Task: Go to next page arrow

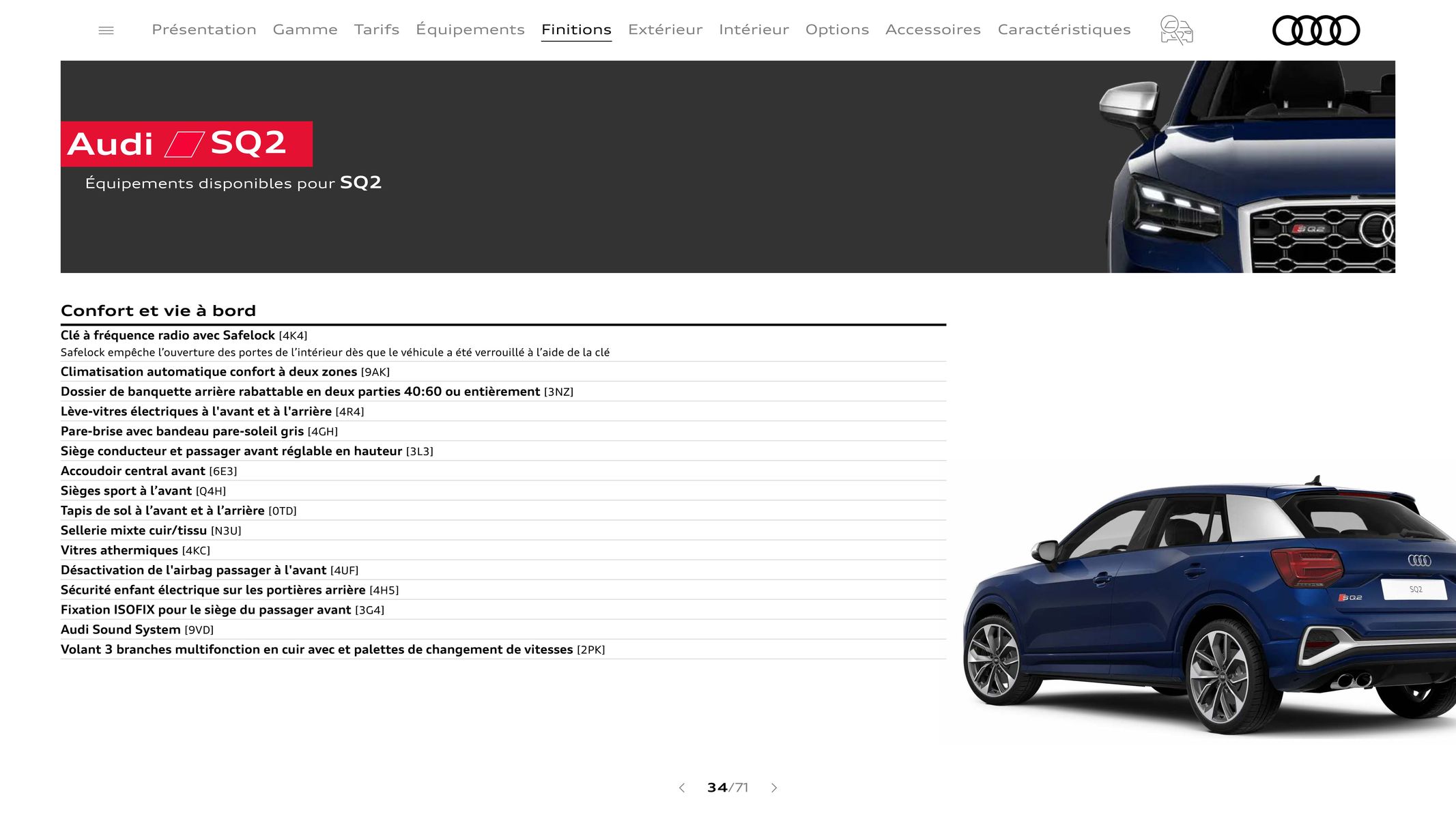Action: click(774, 788)
